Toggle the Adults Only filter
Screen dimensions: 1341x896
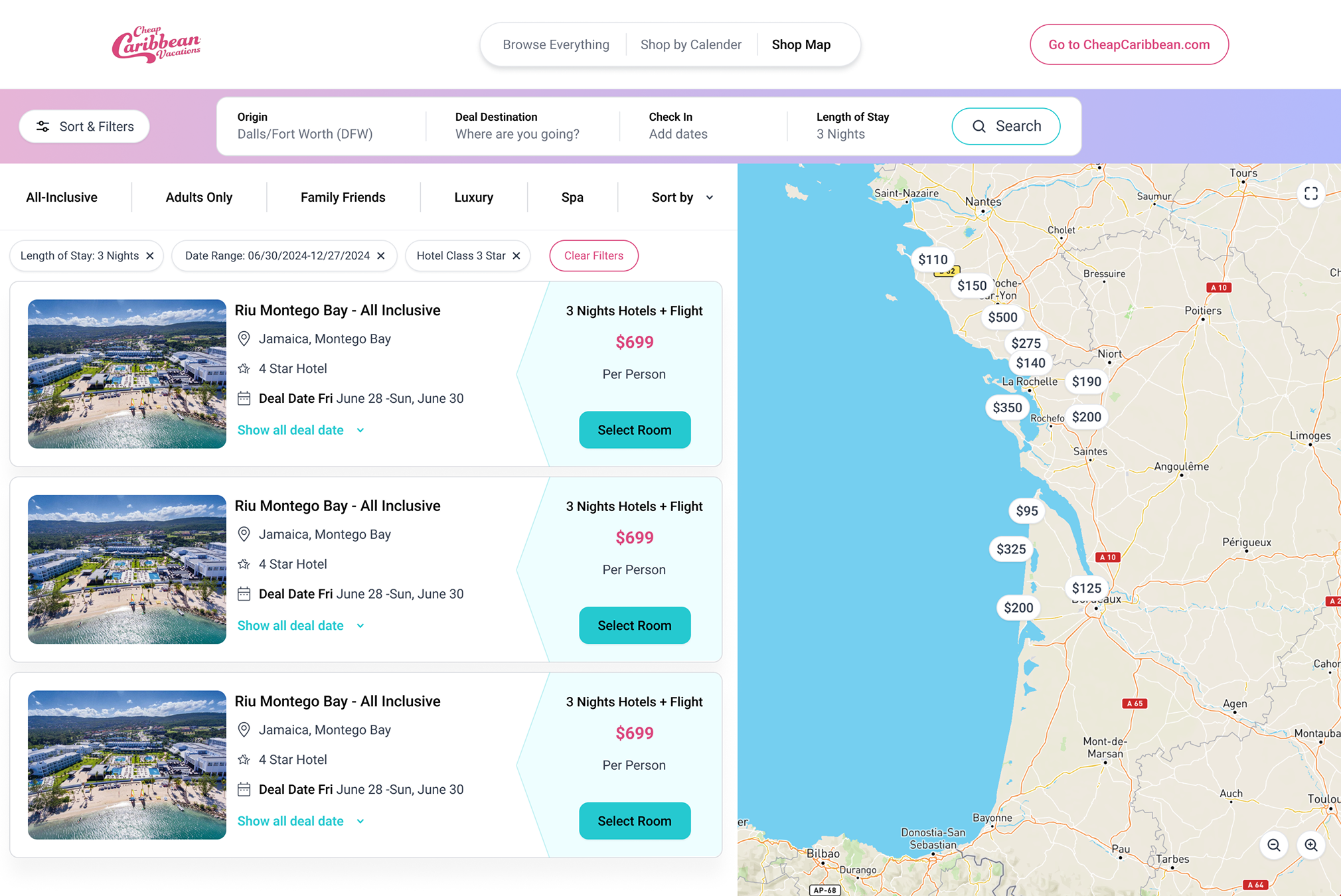199,197
